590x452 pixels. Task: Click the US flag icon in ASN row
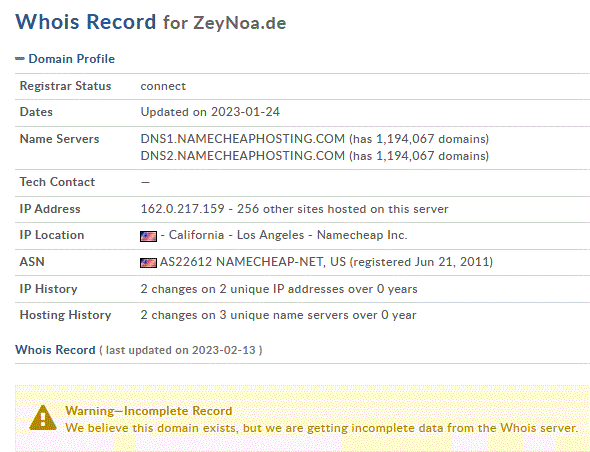tap(148, 262)
